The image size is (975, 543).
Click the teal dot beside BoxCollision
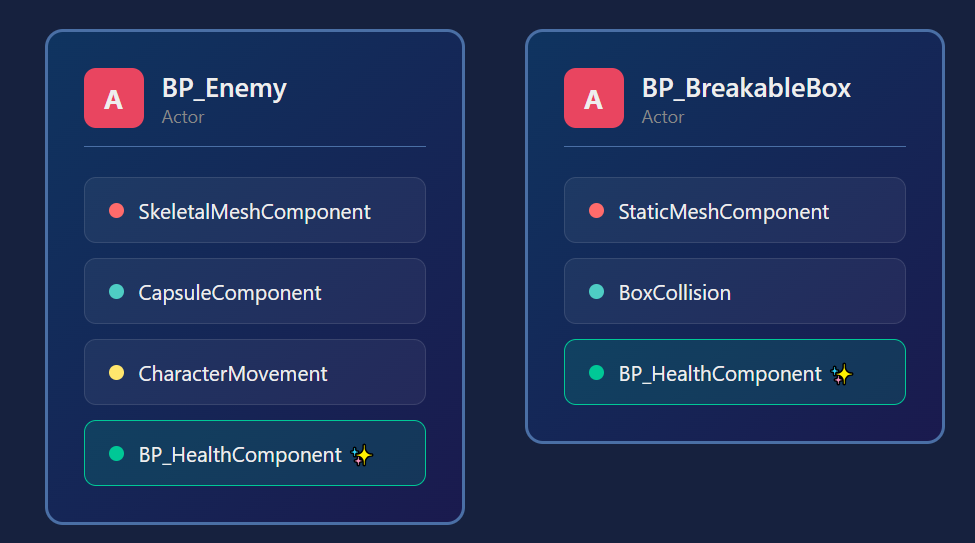596,292
